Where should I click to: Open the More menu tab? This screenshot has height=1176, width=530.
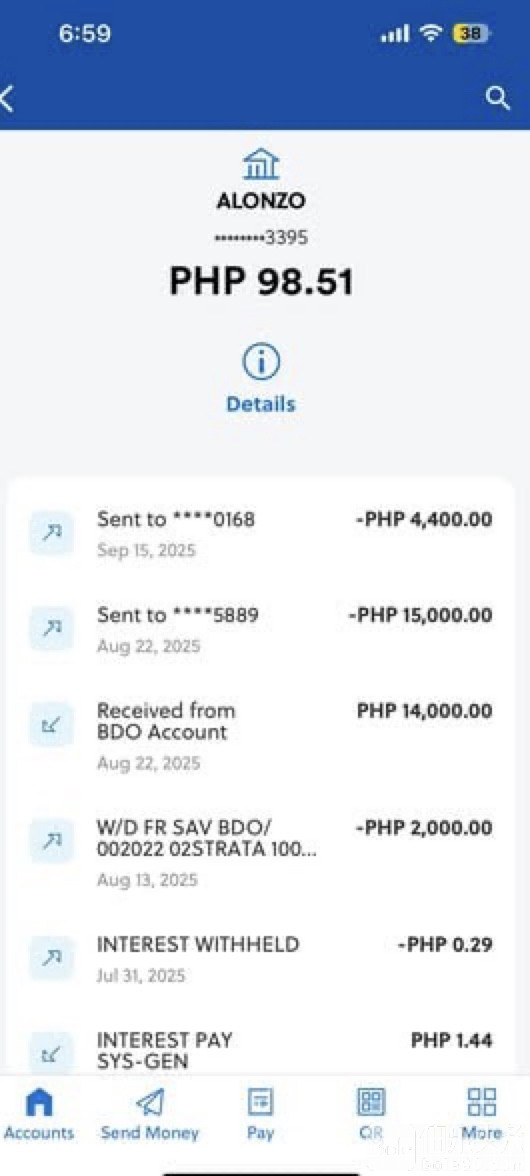click(x=481, y=1114)
